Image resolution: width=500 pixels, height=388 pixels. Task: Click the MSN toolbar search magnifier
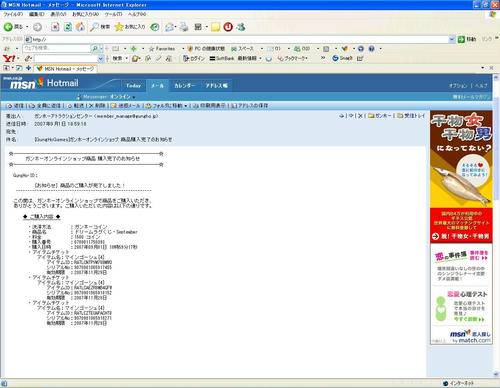[x=95, y=49]
